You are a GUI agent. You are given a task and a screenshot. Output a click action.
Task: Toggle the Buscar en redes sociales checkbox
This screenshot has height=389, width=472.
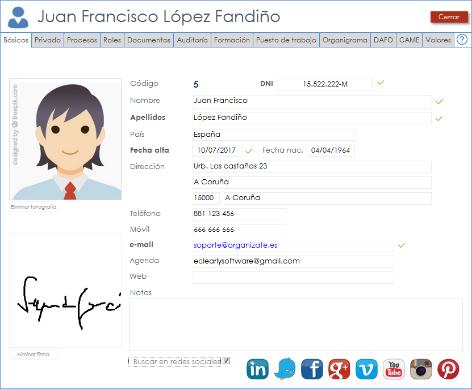tap(226, 361)
